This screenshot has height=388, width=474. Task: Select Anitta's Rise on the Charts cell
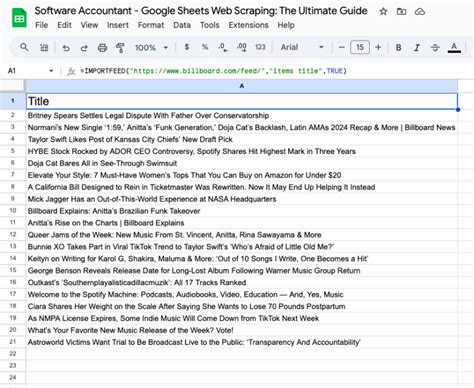pos(242,223)
